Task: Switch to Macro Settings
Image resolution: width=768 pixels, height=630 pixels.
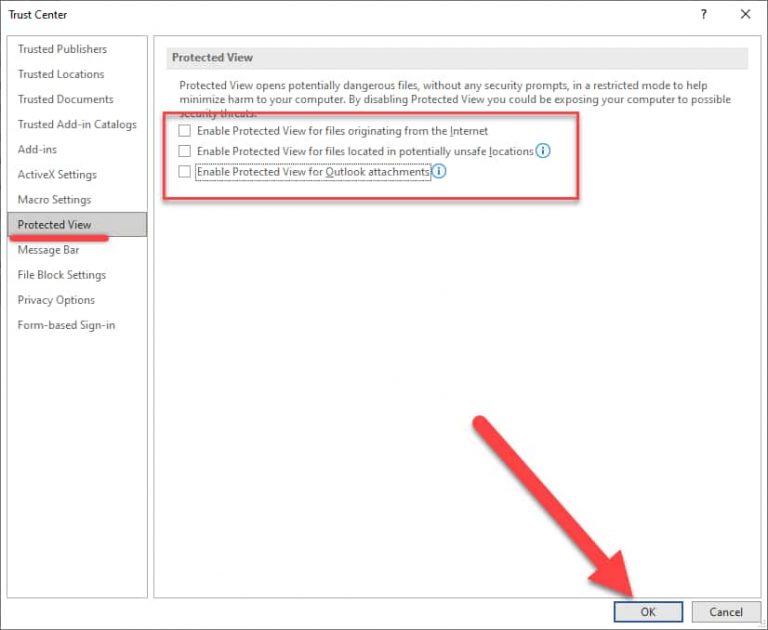Action: tap(54, 199)
